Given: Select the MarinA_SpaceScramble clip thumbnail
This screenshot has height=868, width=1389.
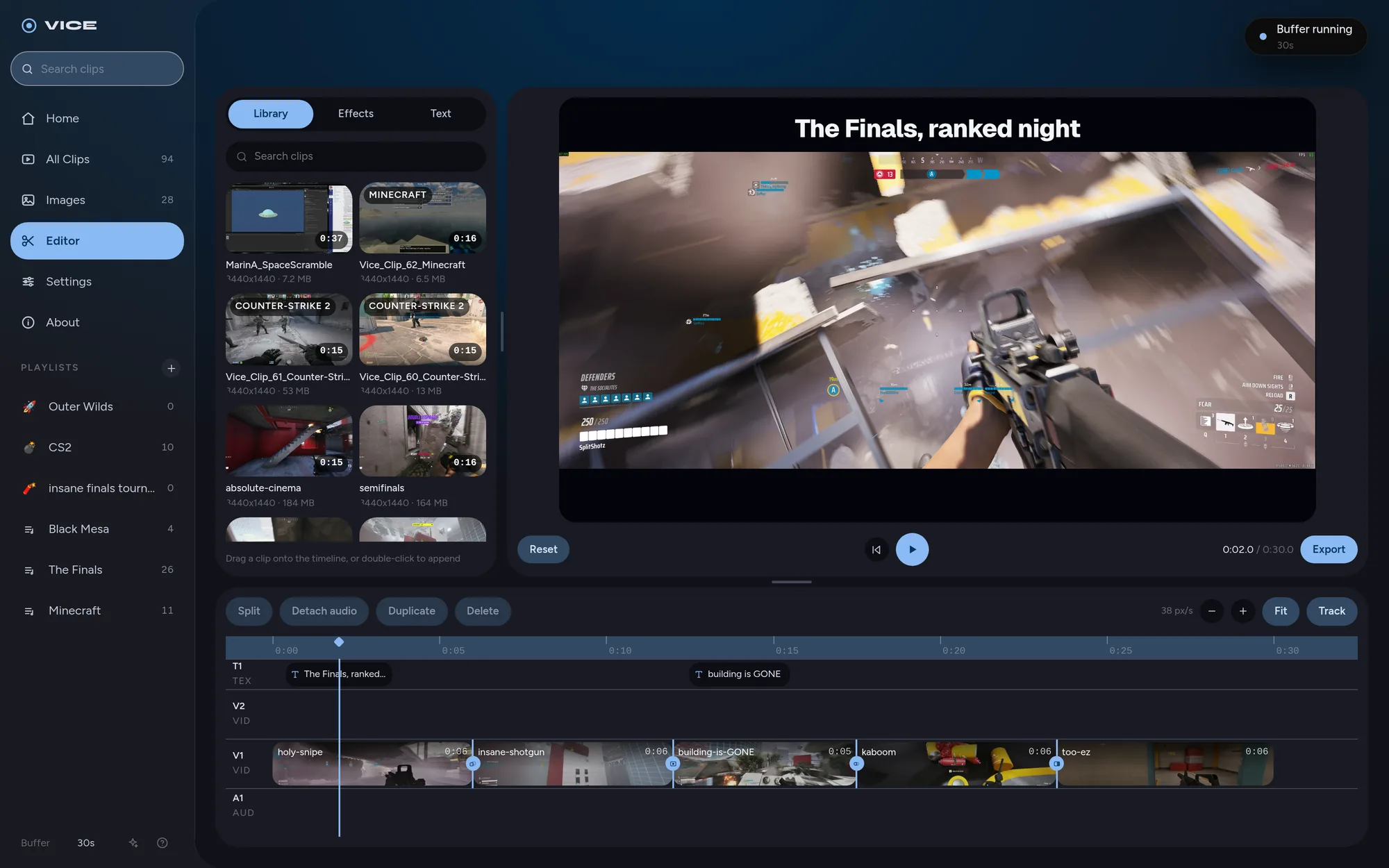Looking at the screenshot, I should point(289,218).
